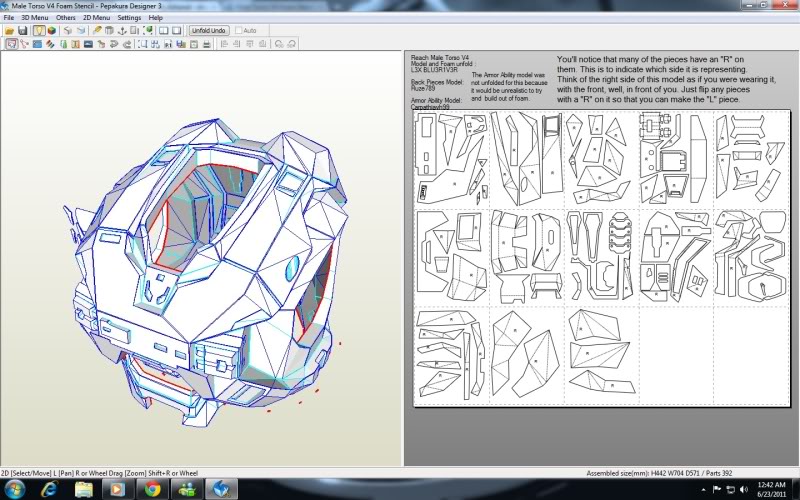Screen dimensions: 800x500
Task: Open Windows Media Player from taskbar
Action: (x=117, y=489)
